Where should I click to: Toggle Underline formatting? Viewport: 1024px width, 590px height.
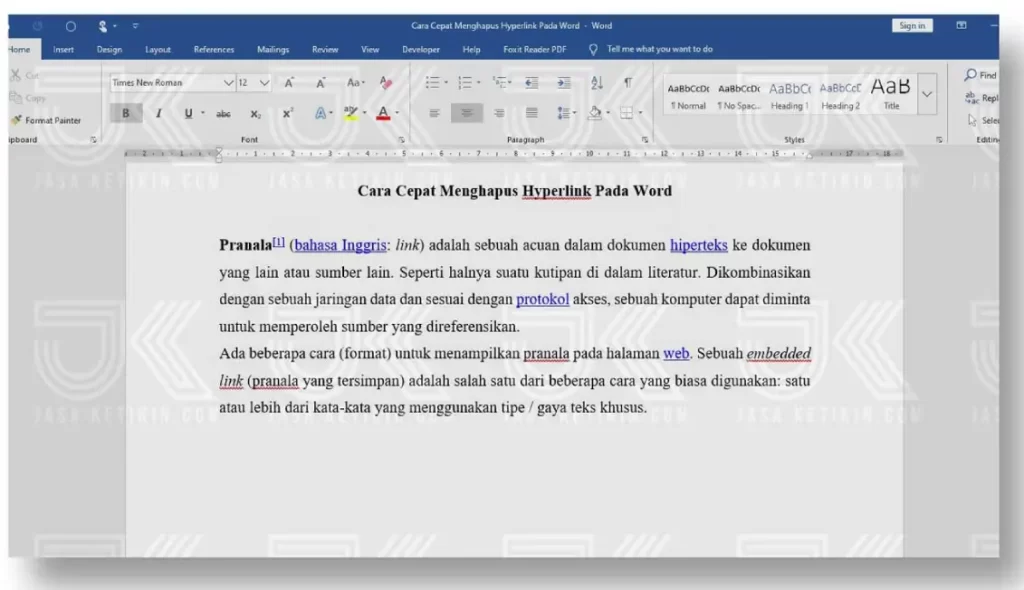[188, 113]
